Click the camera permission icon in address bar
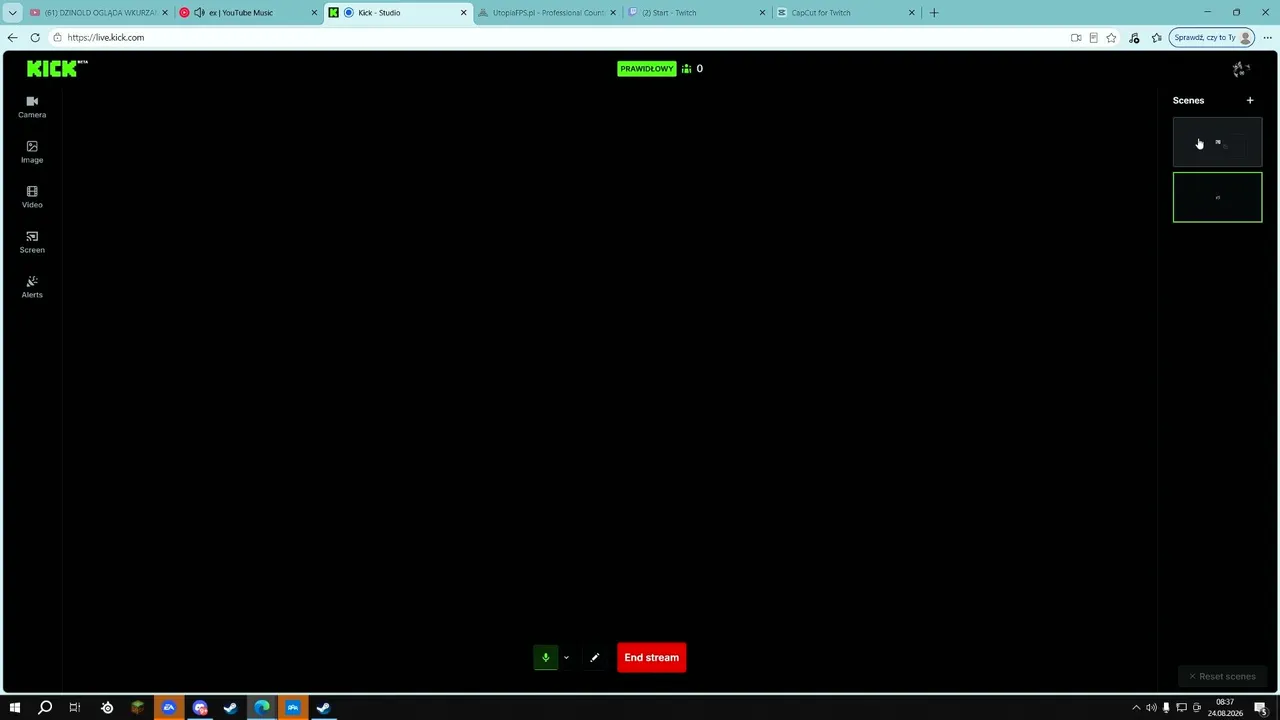The width and height of the screenshot is (1280, 720). tap(1076, 38)
